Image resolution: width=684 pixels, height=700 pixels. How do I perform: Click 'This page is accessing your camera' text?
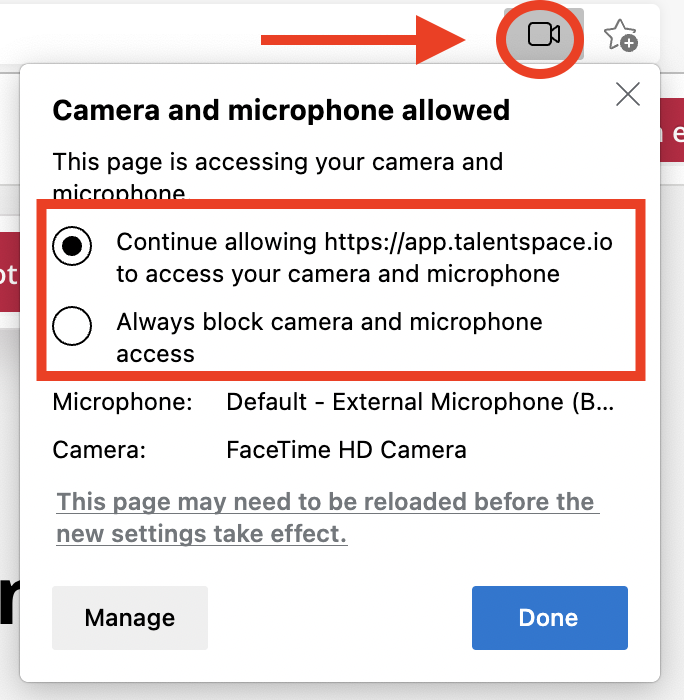click(x=277, y=162)
